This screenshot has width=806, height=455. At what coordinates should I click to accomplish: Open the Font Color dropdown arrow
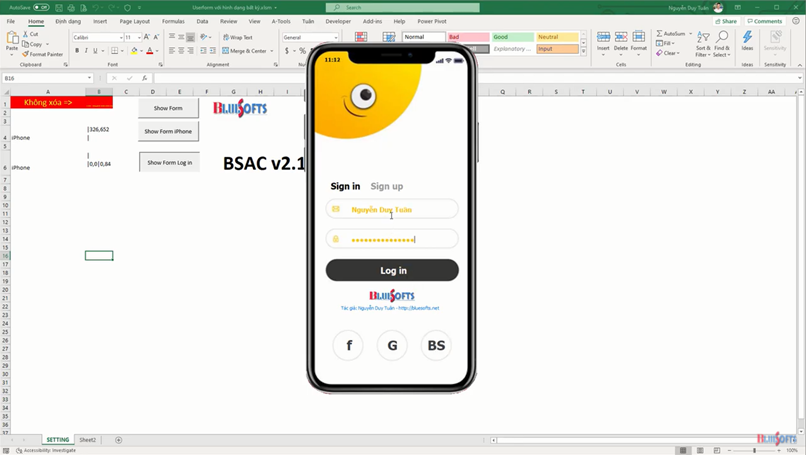tap(157, 51)
